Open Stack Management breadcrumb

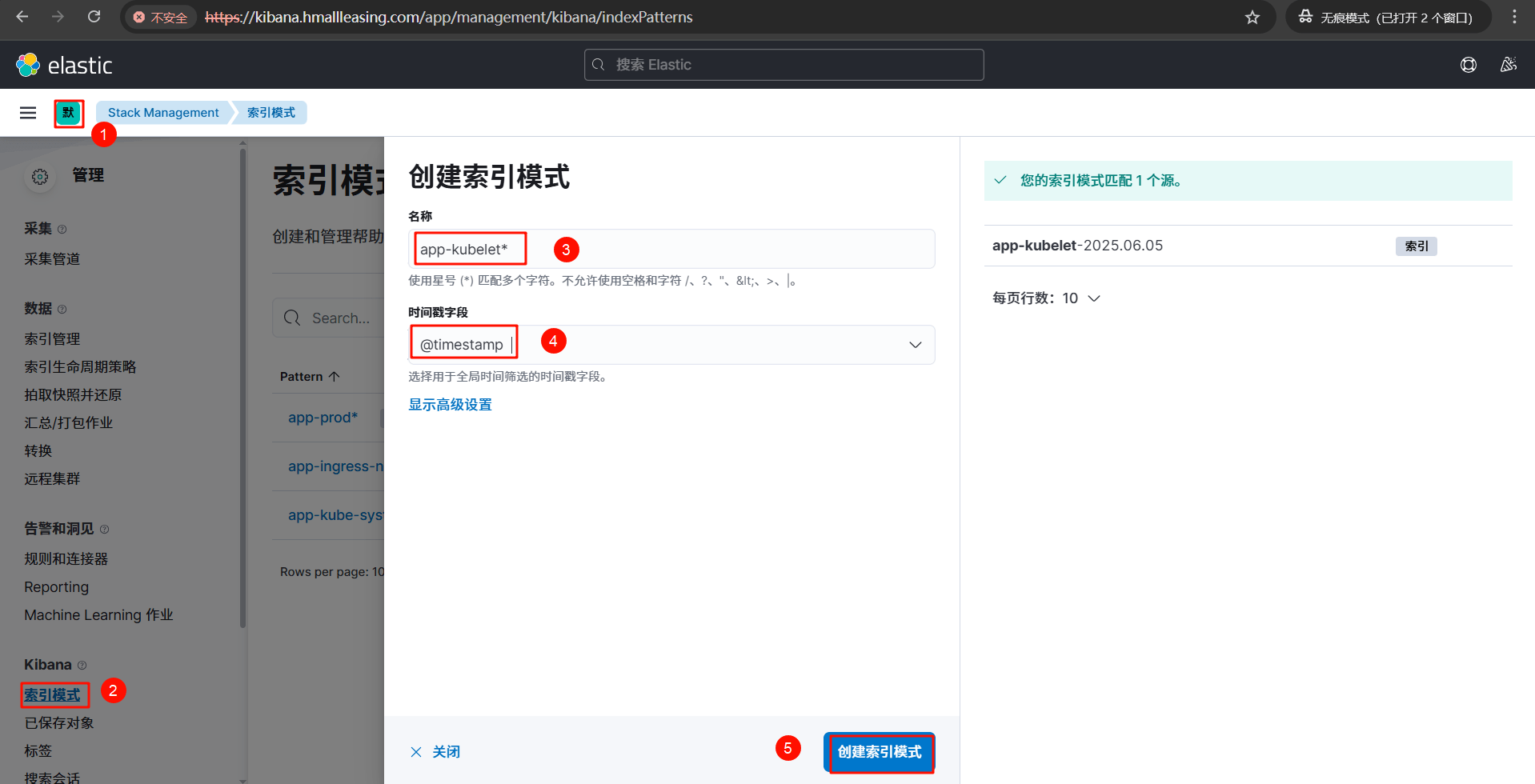pyautogui.click(x=163, y=113)
